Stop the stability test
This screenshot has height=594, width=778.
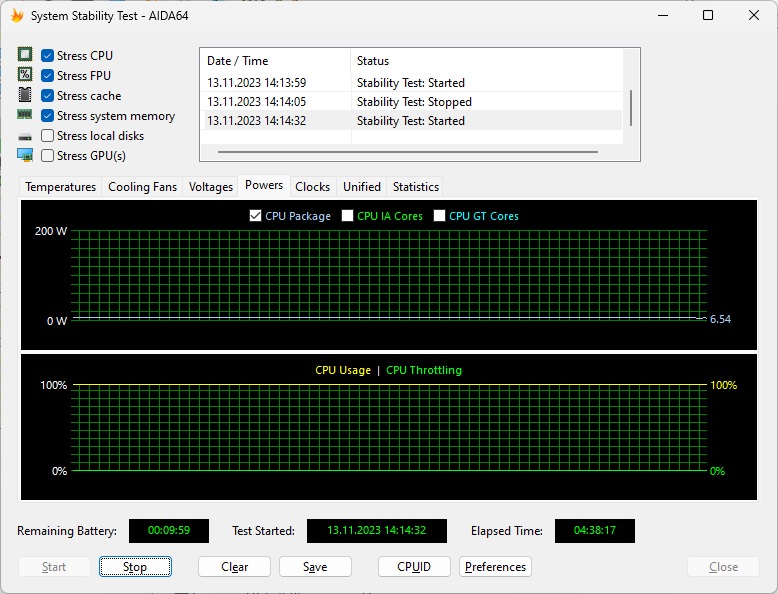[x=135, y=567]
